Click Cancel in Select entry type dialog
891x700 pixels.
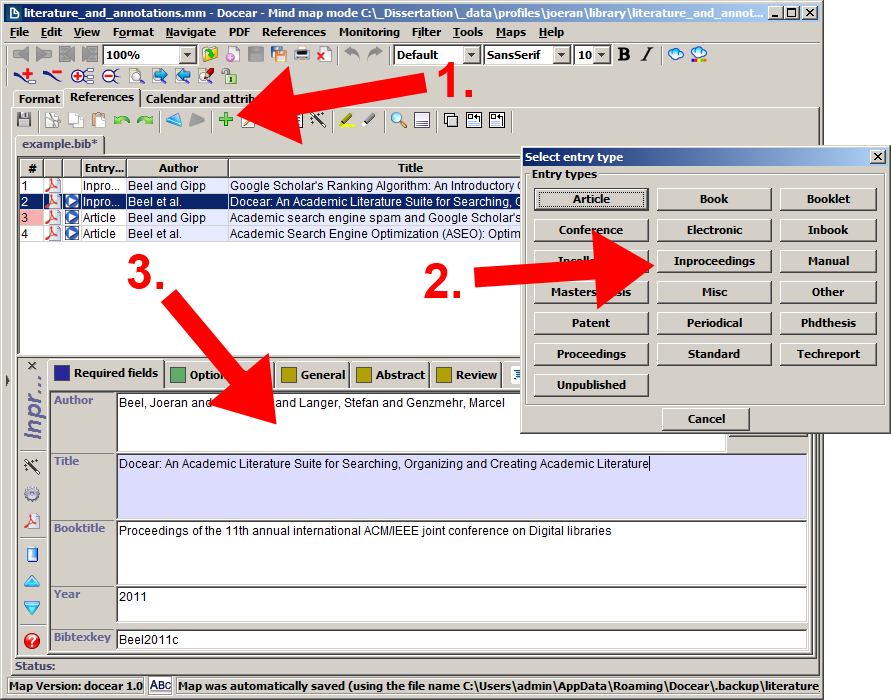point(706,419)
